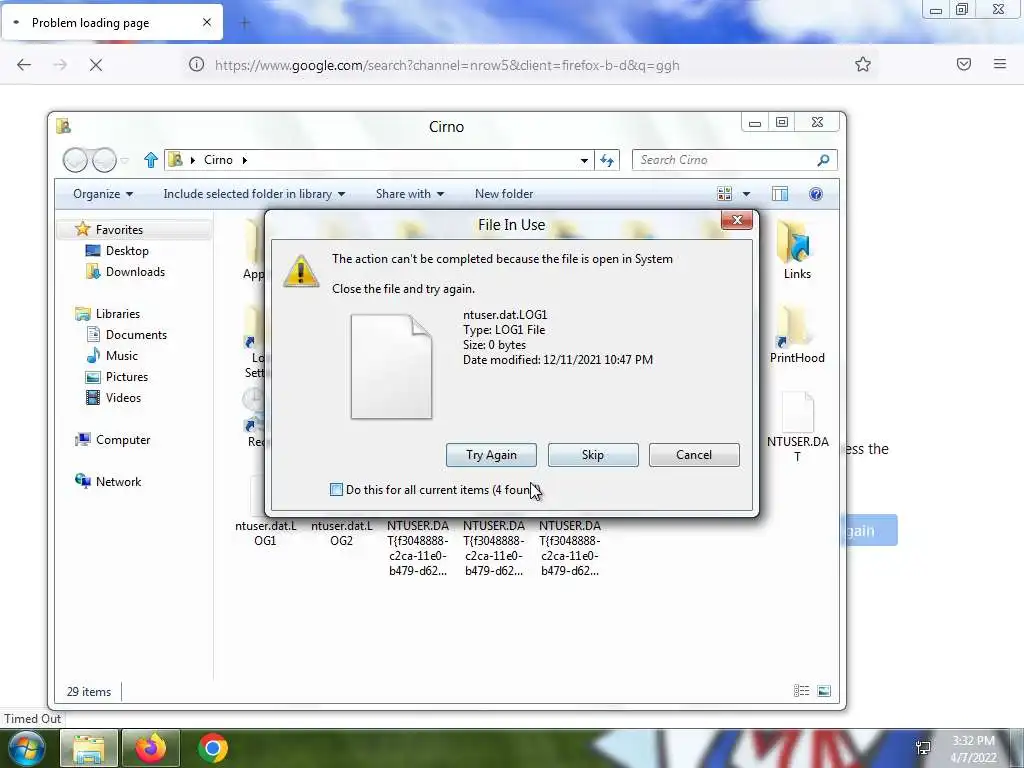Check Do this for all current items
The image size is (1024, 768).
coord(336,490)
